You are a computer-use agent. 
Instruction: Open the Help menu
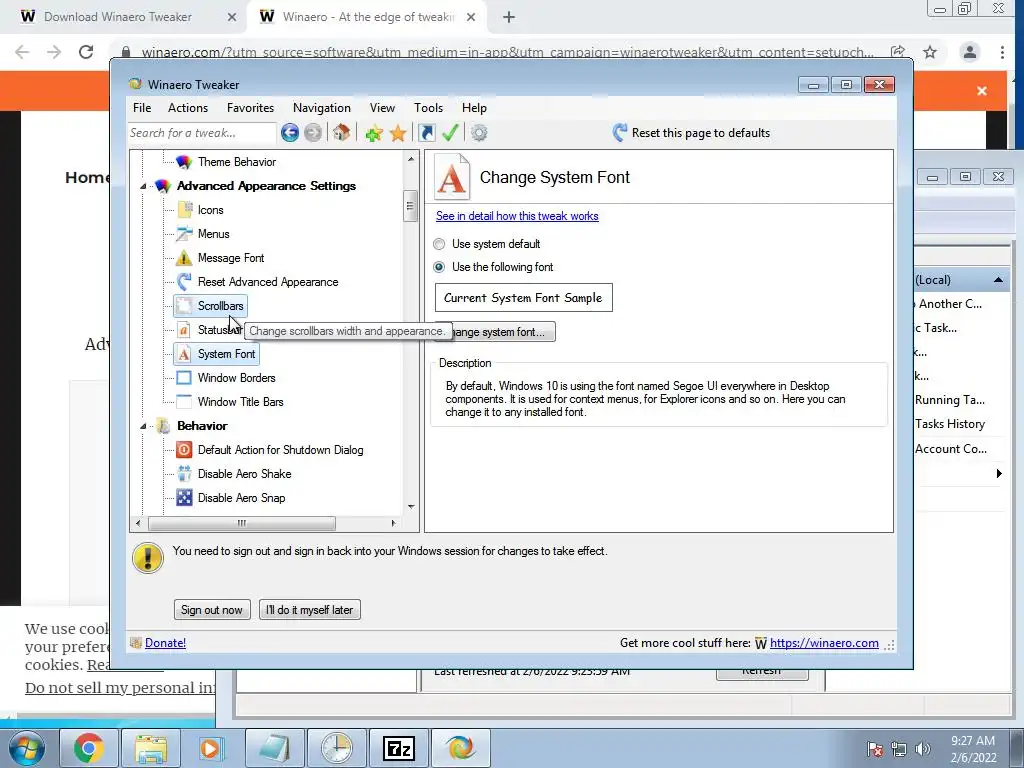click(474, 108)
